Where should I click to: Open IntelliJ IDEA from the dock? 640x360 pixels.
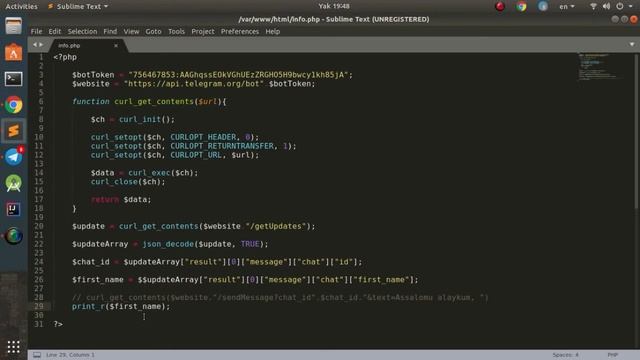tap(13, 209)
